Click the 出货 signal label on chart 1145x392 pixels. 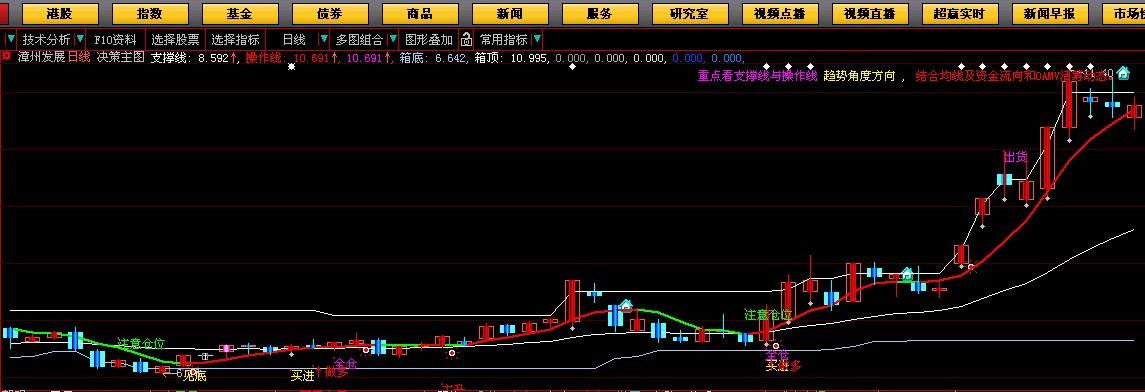[x=1015, y=157]
